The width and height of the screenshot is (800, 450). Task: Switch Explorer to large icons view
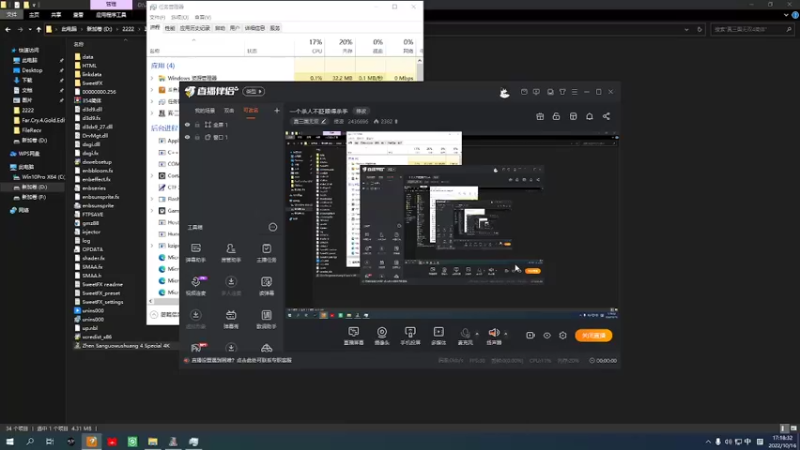[793, 429]
